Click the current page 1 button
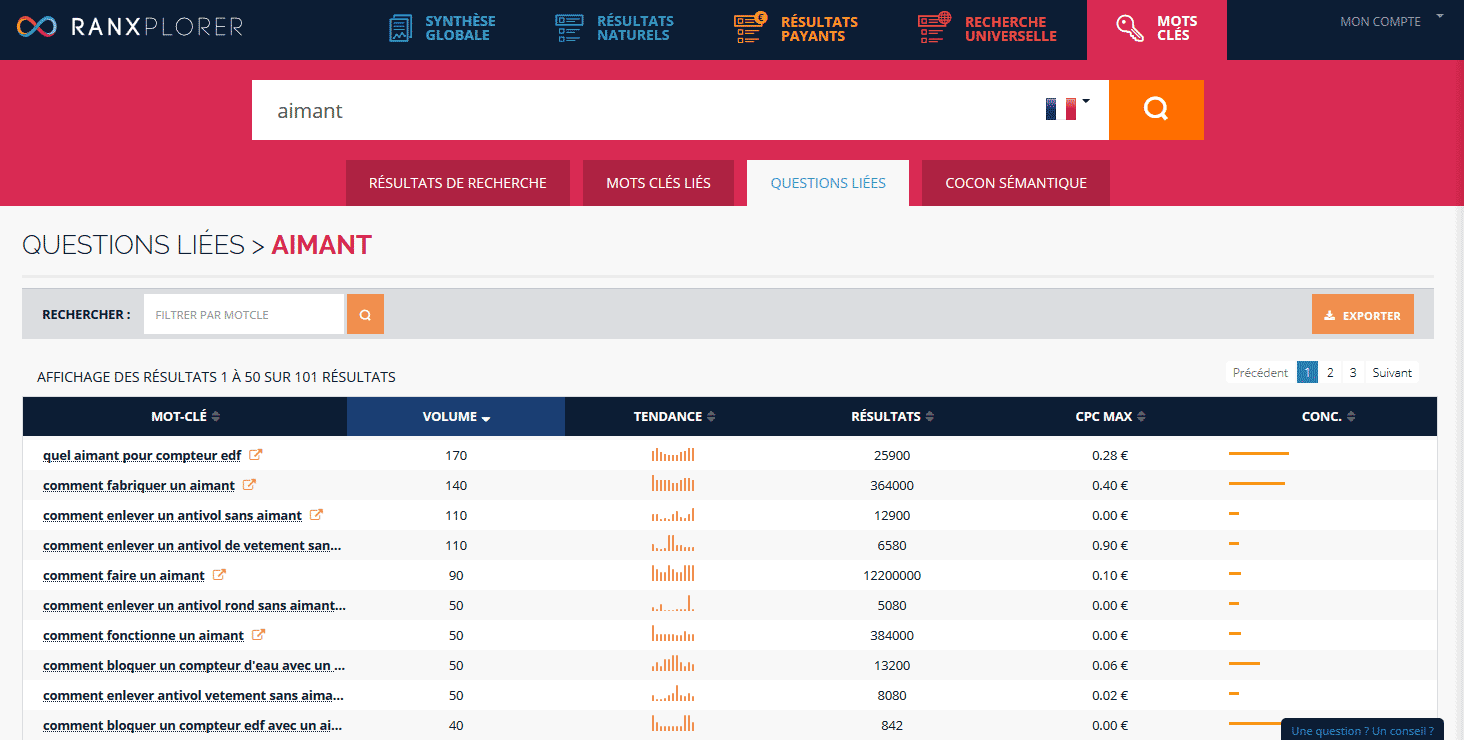 point(1307,373)
